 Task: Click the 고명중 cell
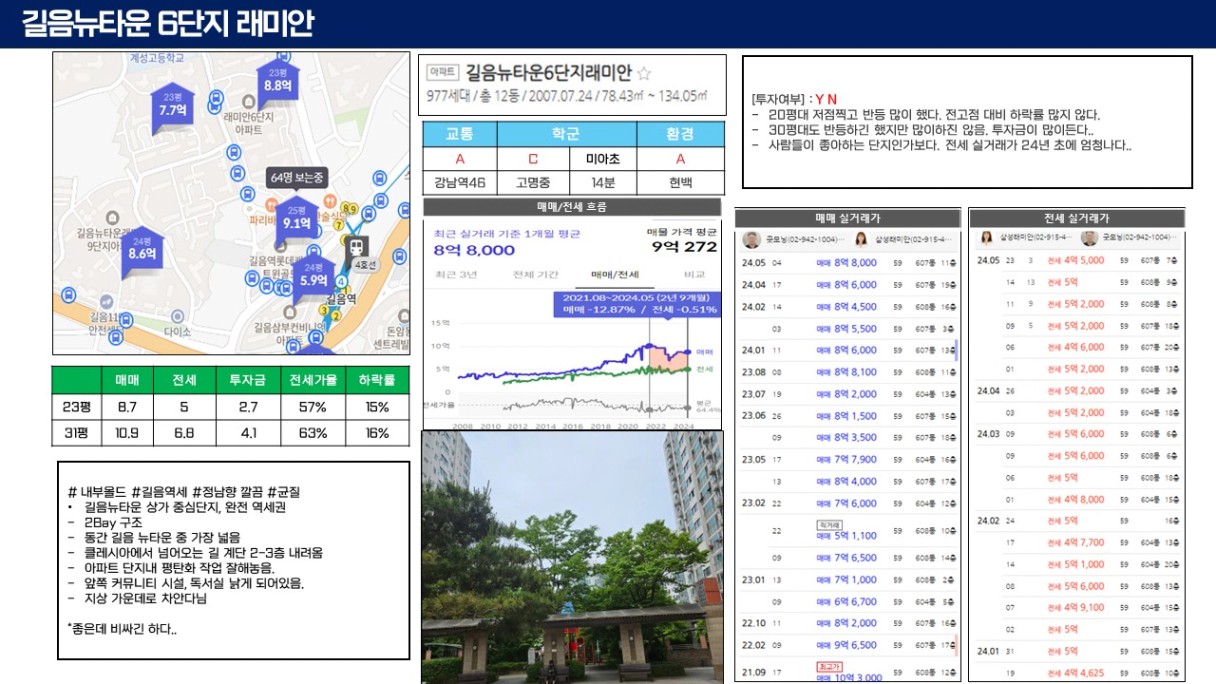[535, 183]
